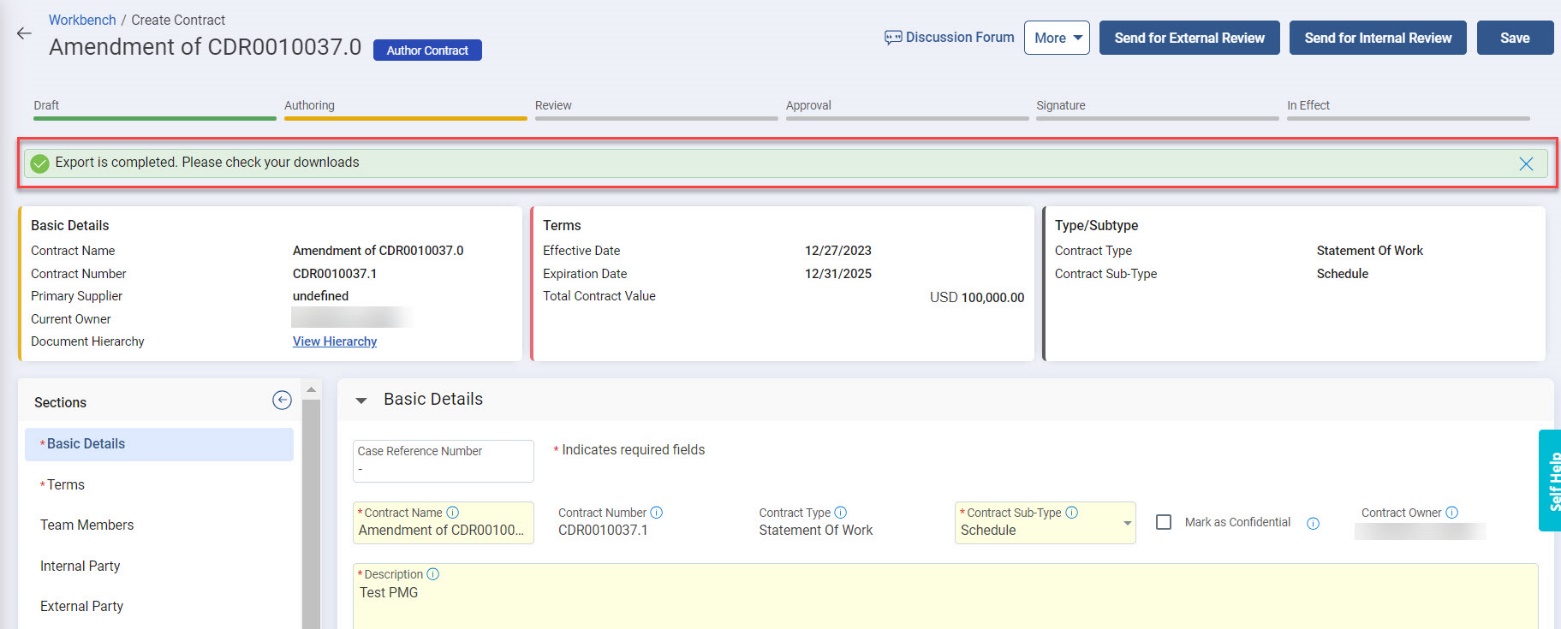Screen dimensions: 1561x629
Task: Click the Case Reference Number field
Action: coord(443,461)
